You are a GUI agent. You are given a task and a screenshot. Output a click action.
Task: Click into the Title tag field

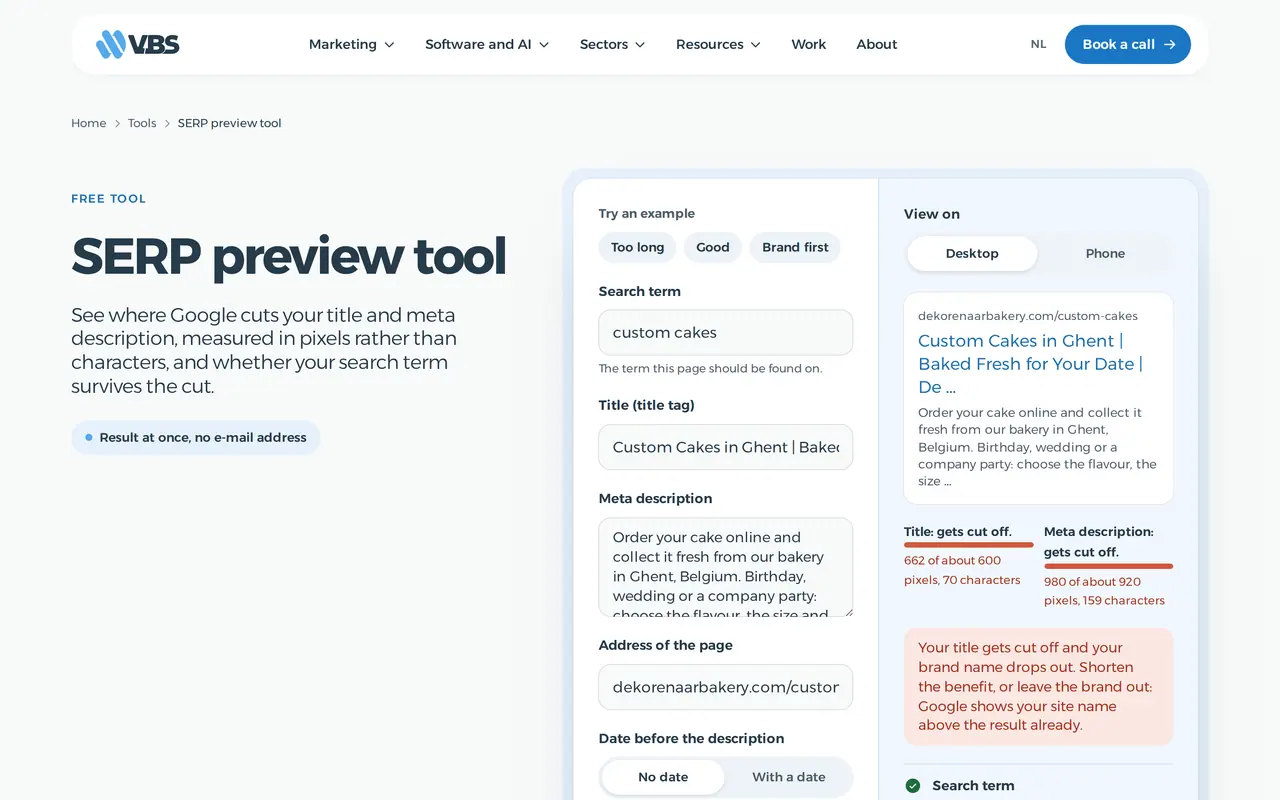point(726,447)
